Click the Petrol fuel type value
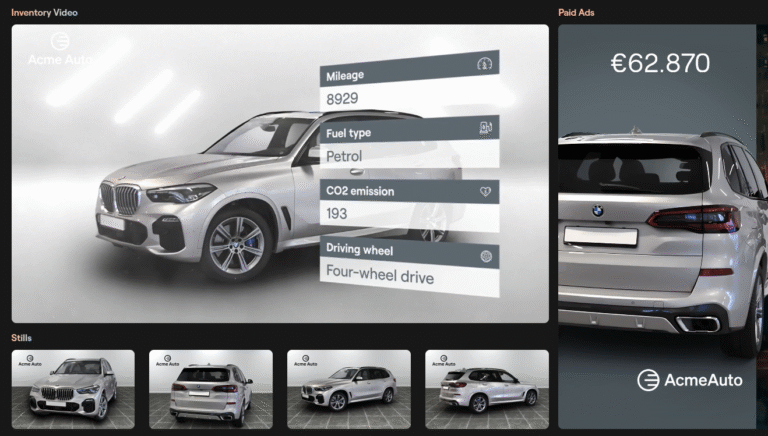Viewport: 768px width, 436px height. [x=345, y=157]
